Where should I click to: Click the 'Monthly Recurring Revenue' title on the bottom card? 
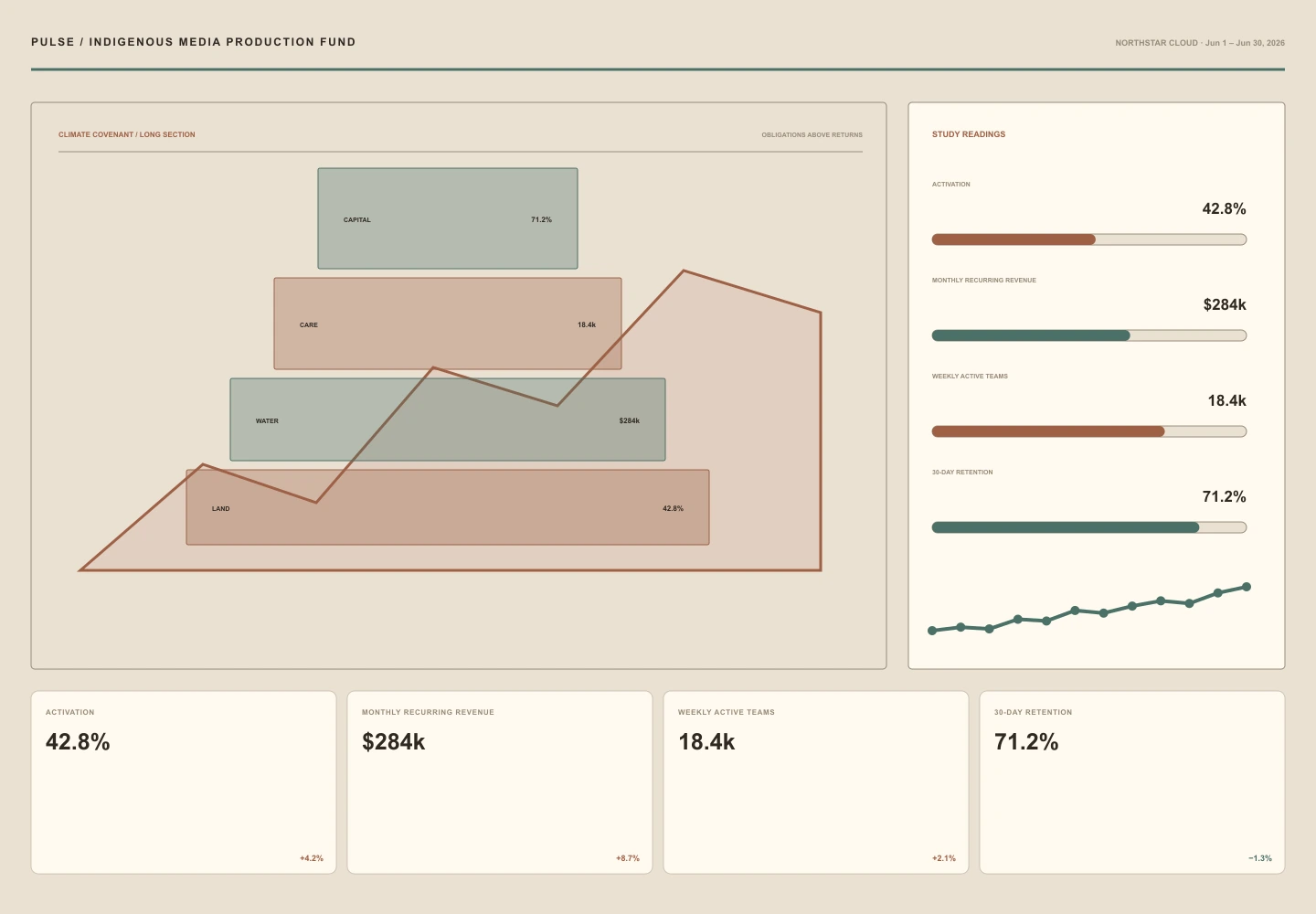click(428, 712)
